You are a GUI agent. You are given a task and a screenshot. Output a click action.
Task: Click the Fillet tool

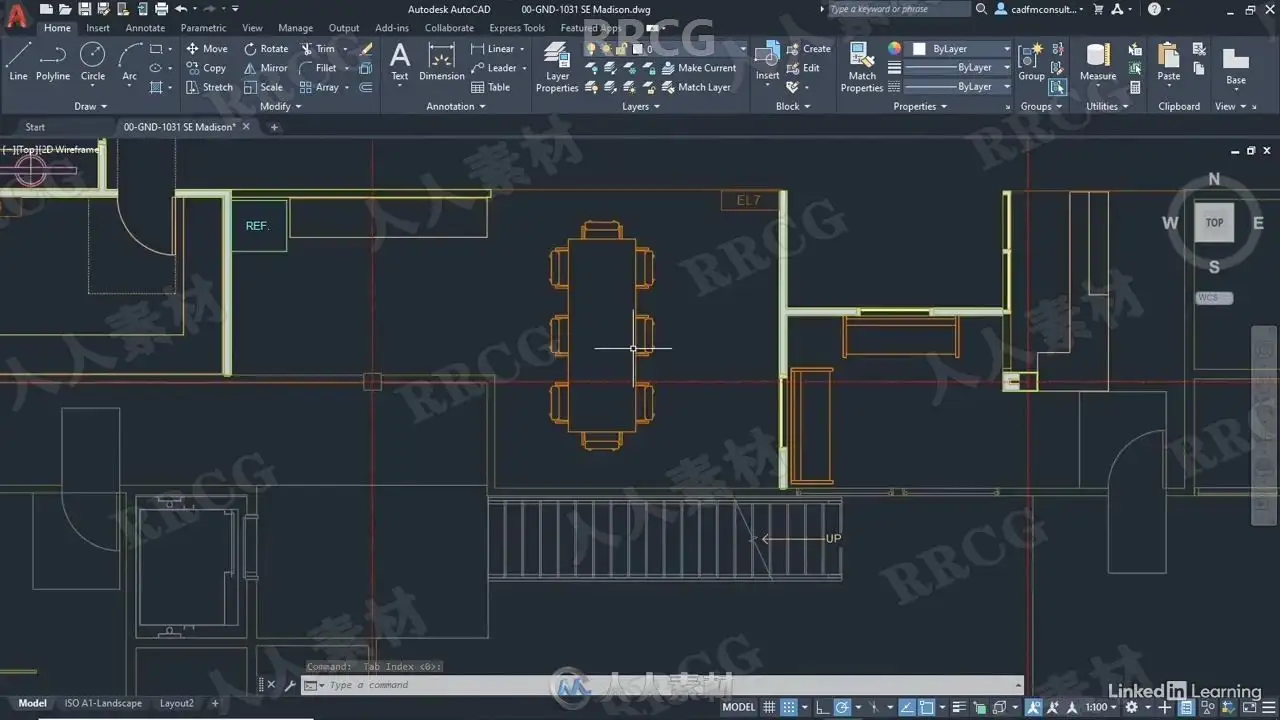pyautogui.click(x=318, y=68)
